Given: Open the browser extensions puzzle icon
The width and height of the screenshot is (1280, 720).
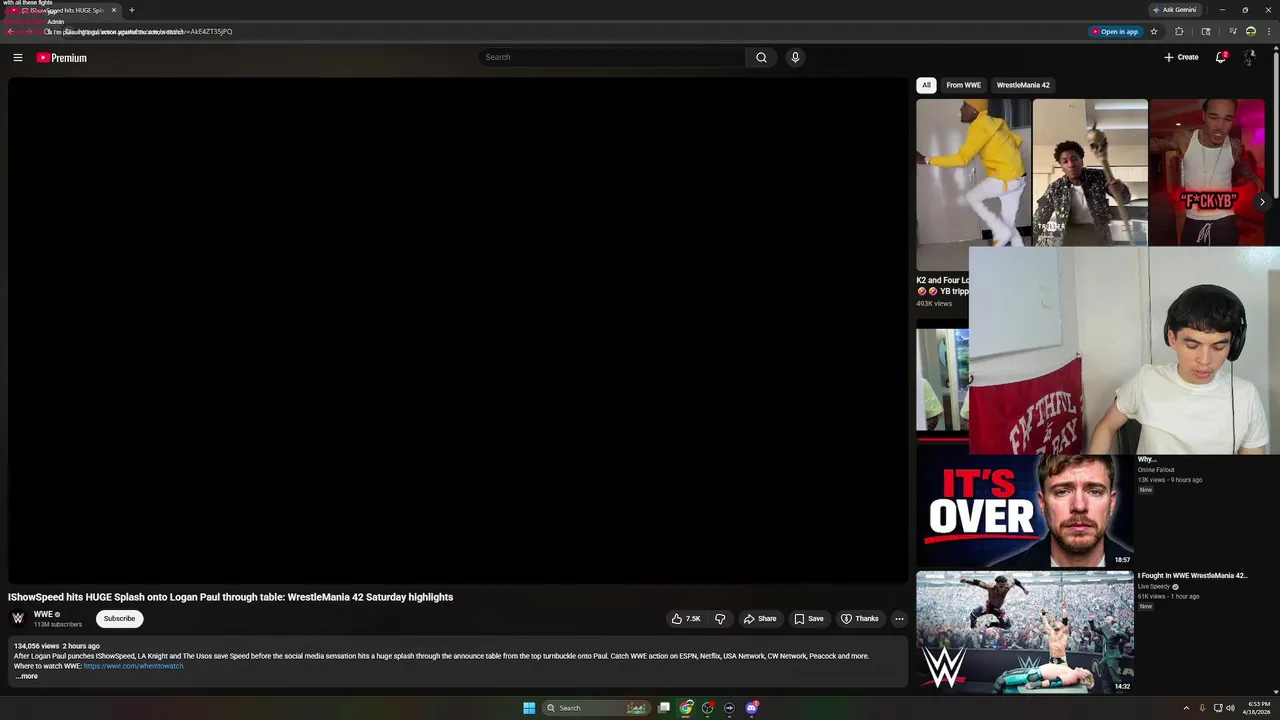Looking at the screenshot, I should pos(1179,32).
